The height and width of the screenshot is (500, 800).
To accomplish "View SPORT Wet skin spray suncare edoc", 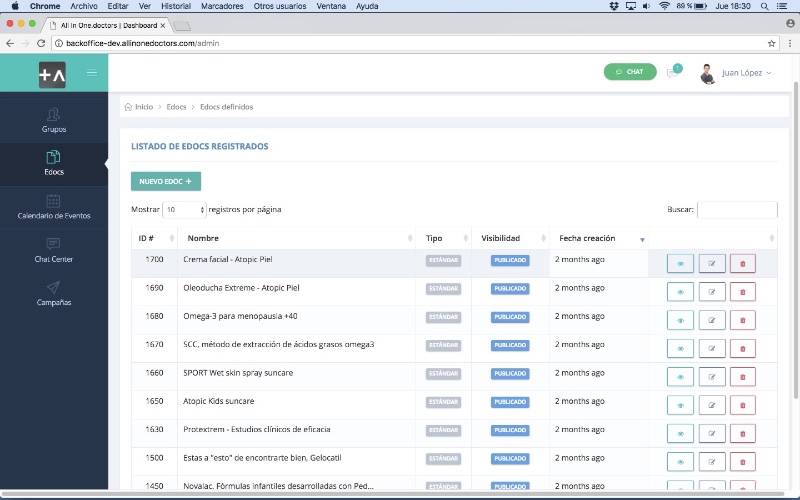I will [x=680, y=377].
